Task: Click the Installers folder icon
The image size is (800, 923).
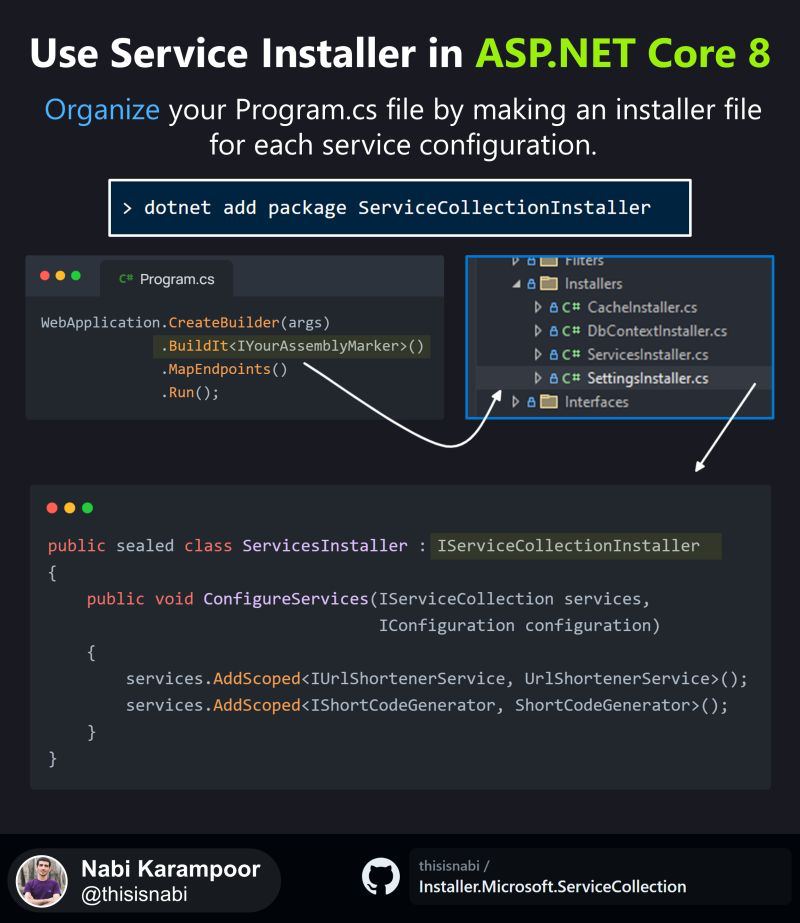Action: tap(549, 284)
